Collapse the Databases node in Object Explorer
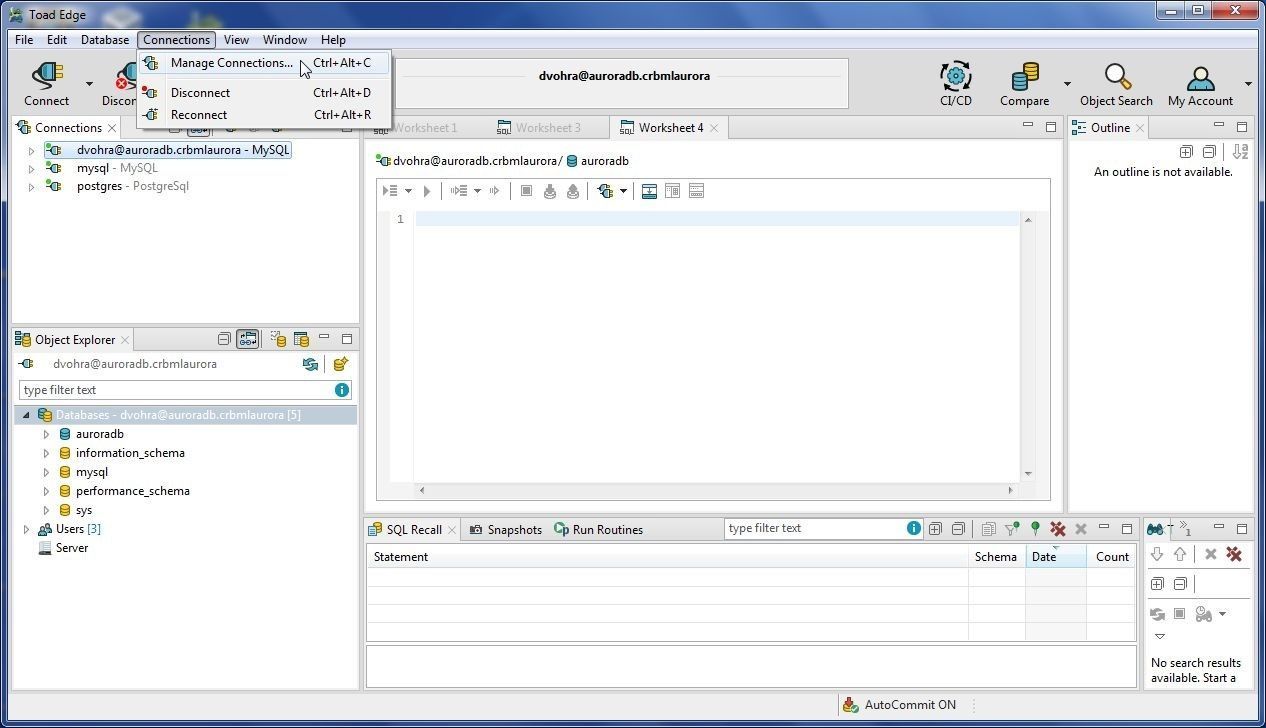The width and height of the screenshot is (1266, 728). pyautogui.click(x=26, y=415)
